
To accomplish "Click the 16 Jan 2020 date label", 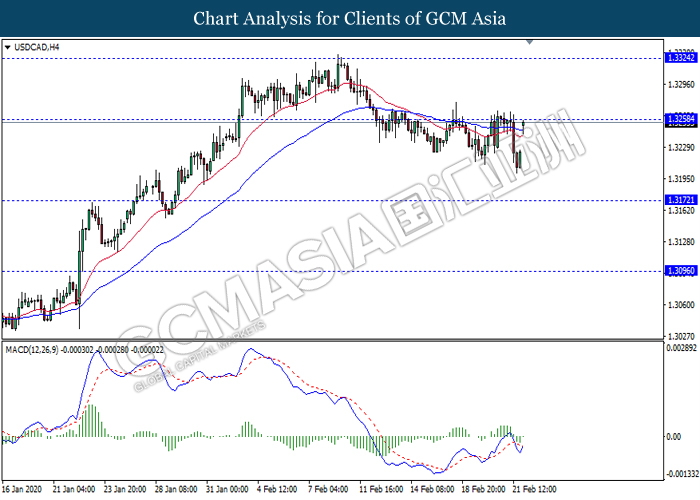I will (22, 489).
